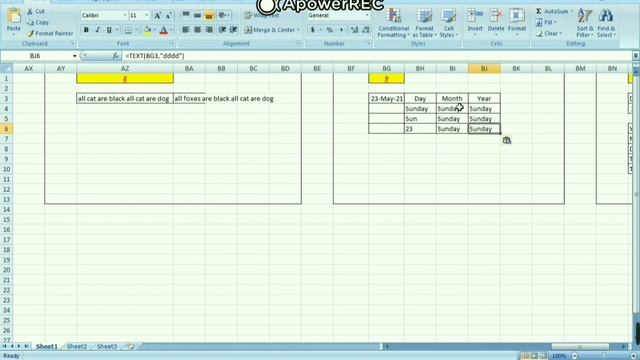Click in the formula bar
The image size is (640, 360).
(377, 56)
